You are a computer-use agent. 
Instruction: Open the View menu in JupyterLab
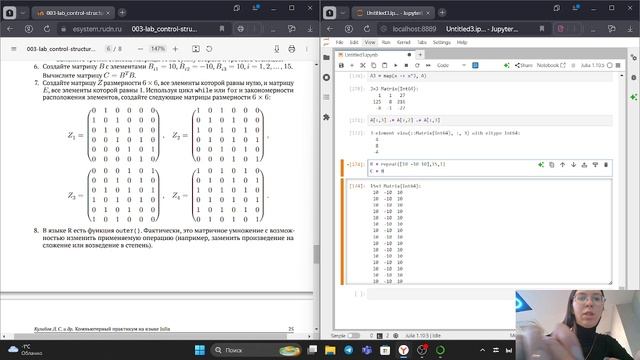coord(370,42)
